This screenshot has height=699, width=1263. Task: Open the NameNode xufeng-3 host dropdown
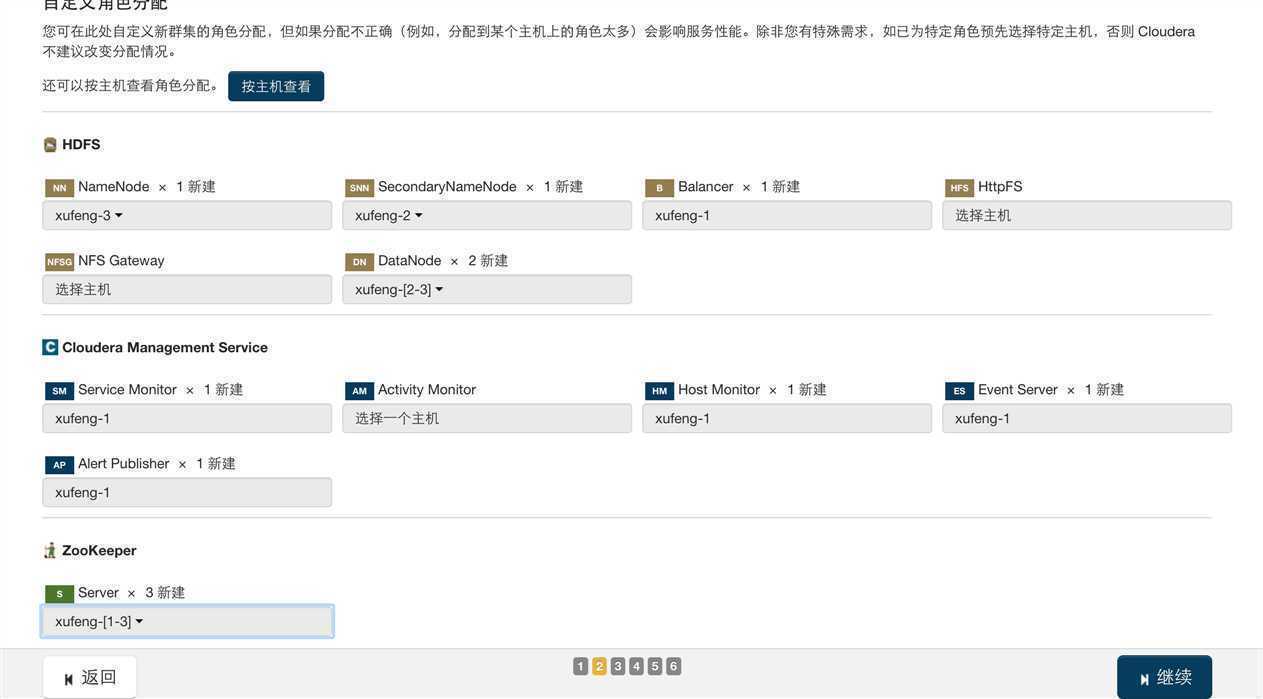187,215
